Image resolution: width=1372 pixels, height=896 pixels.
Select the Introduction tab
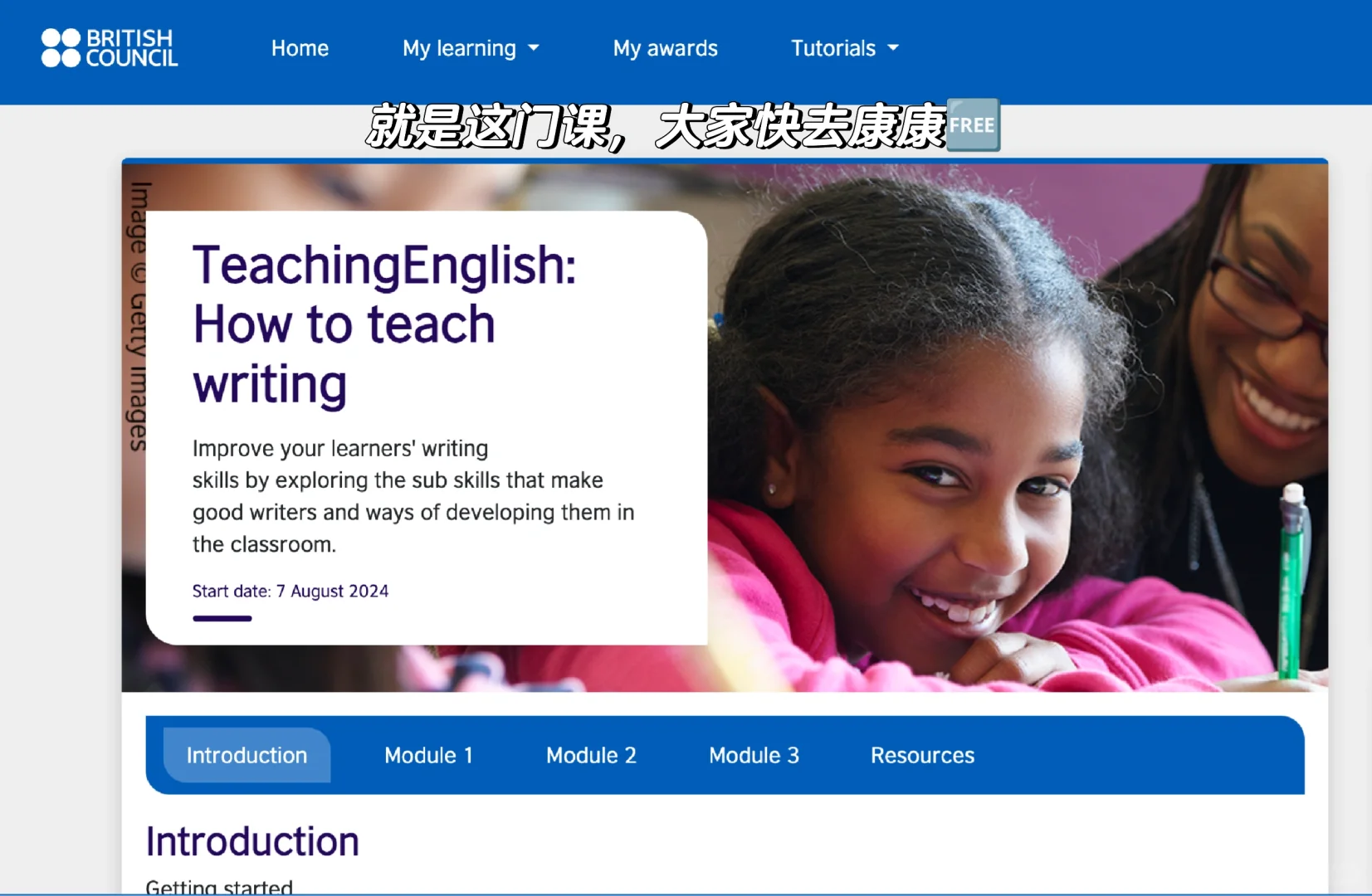(x=247, y=755)
